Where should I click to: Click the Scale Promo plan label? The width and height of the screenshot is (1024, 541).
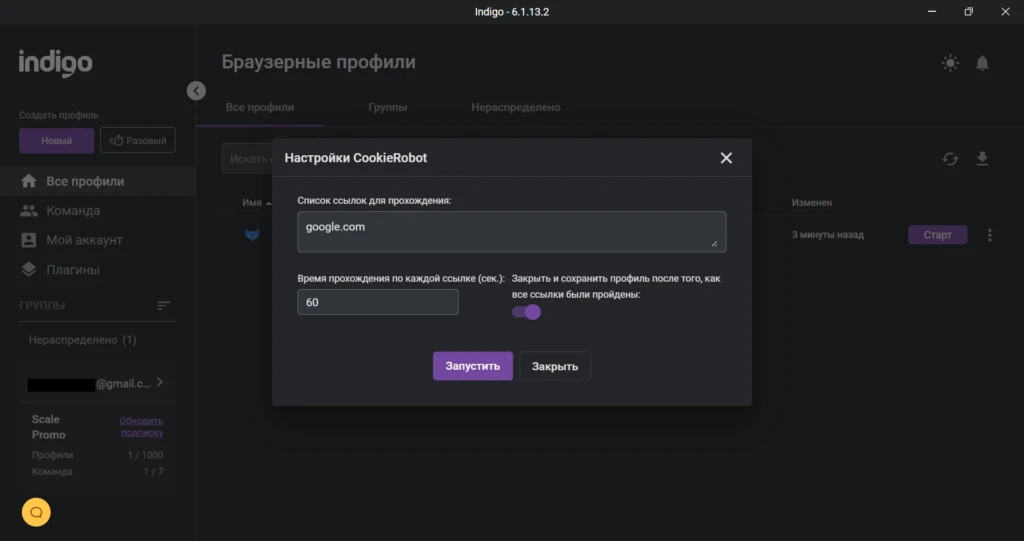[x=48, y=427]
